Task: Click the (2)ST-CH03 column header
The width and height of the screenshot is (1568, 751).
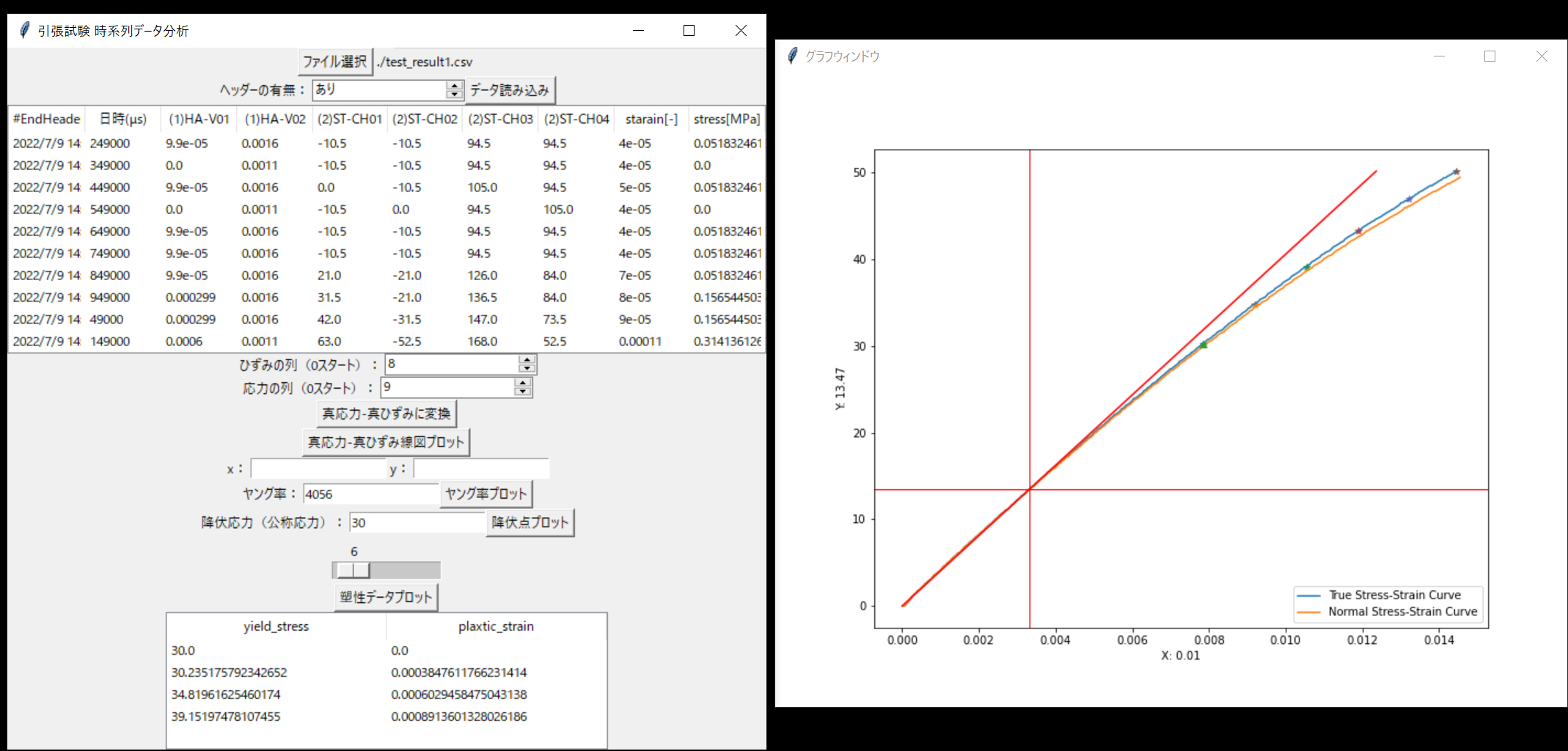Action: click(501, 119)
